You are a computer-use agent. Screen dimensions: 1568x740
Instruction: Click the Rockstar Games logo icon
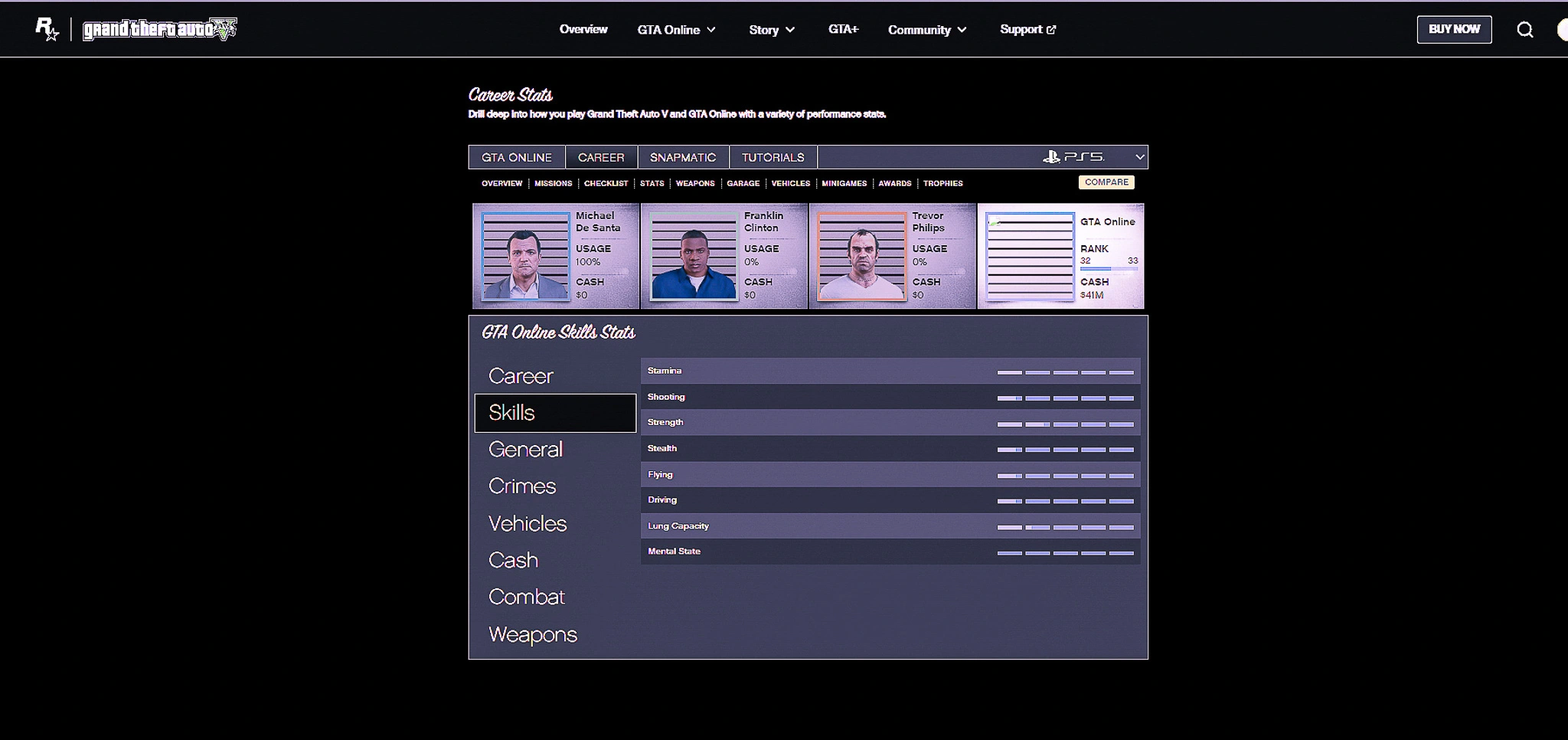[x=47, y=29]
